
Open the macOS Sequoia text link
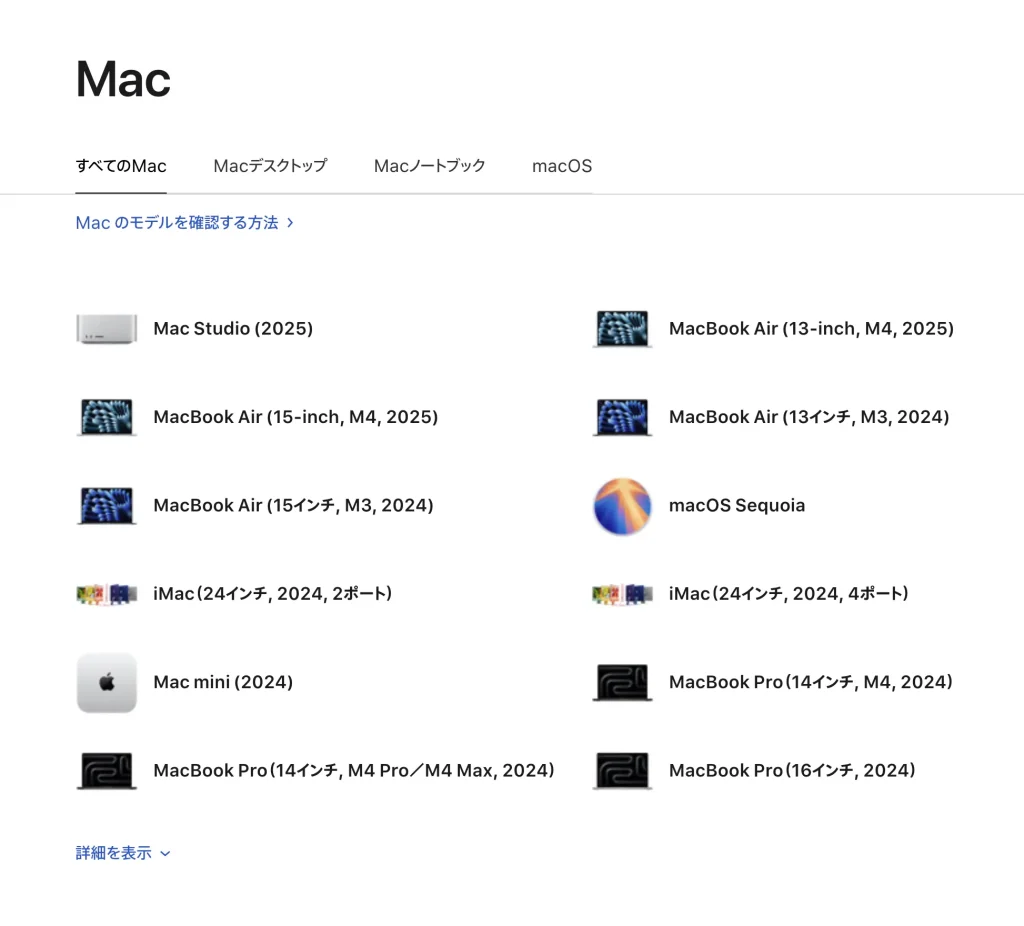pos(737,505)
